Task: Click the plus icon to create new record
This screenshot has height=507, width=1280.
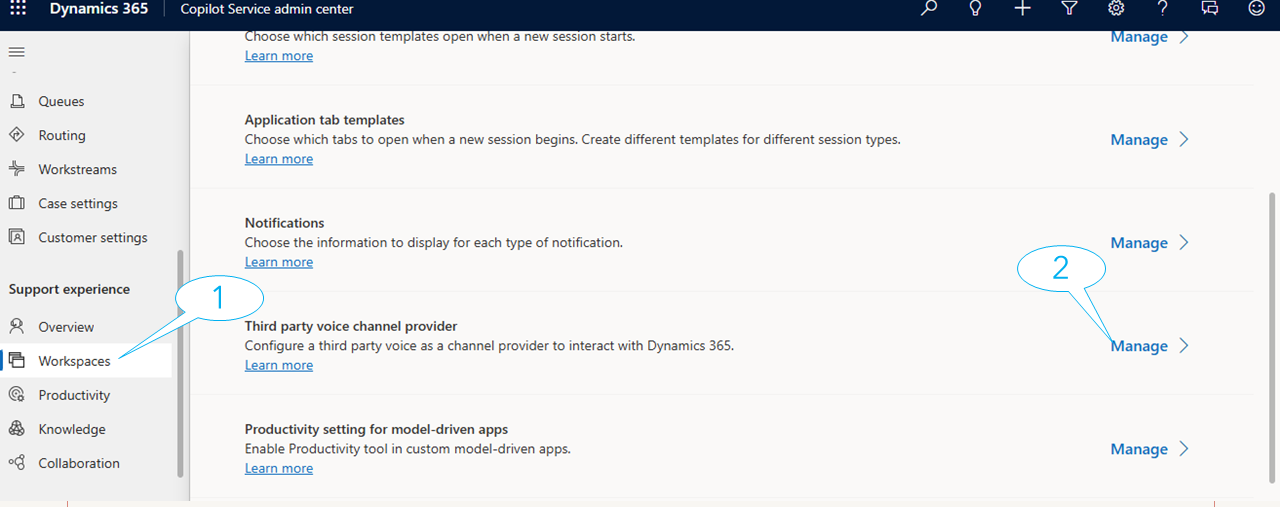Action: coord(1022,9)
